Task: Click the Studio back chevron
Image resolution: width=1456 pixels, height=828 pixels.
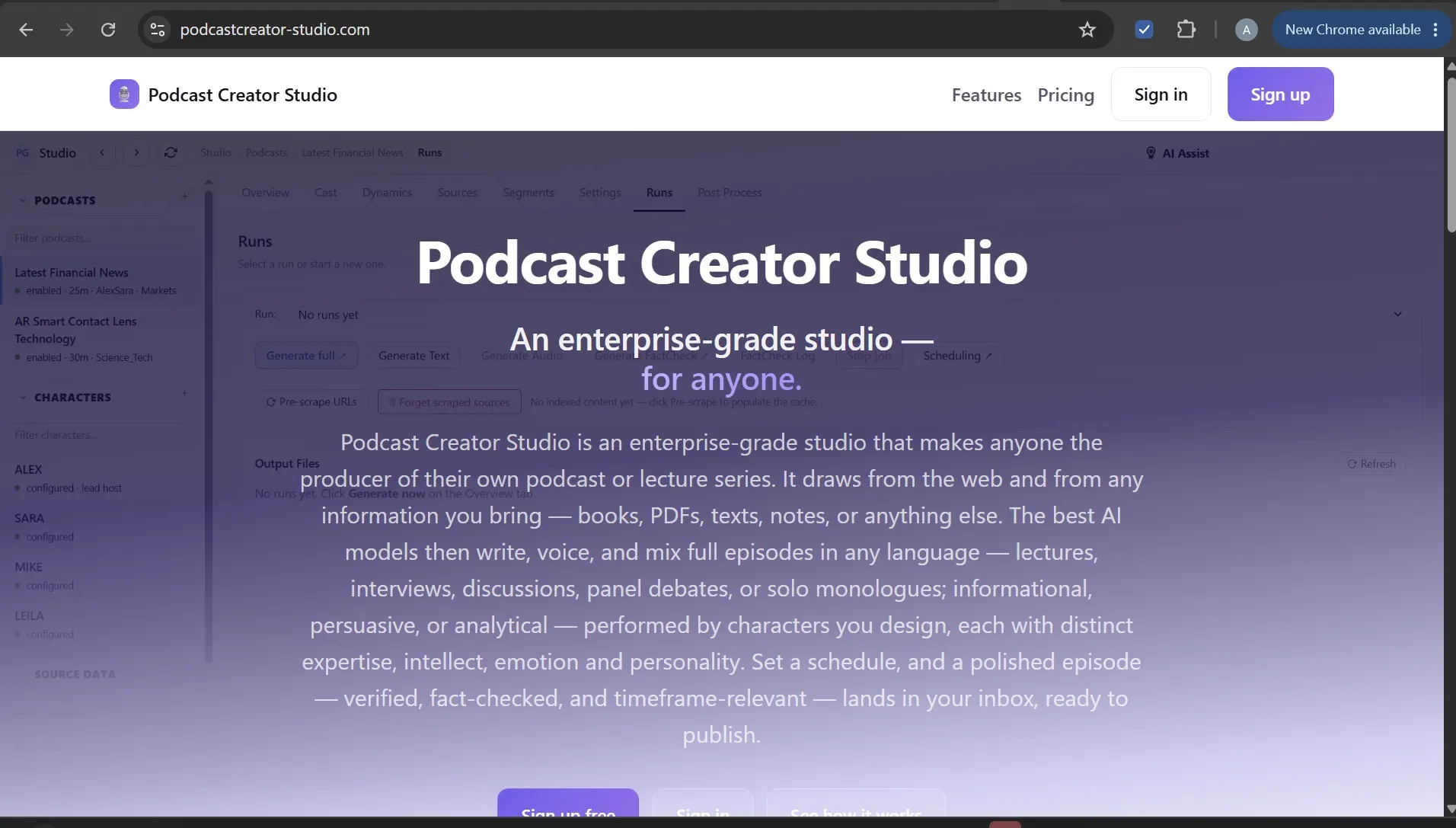Action: pos(102,153)
